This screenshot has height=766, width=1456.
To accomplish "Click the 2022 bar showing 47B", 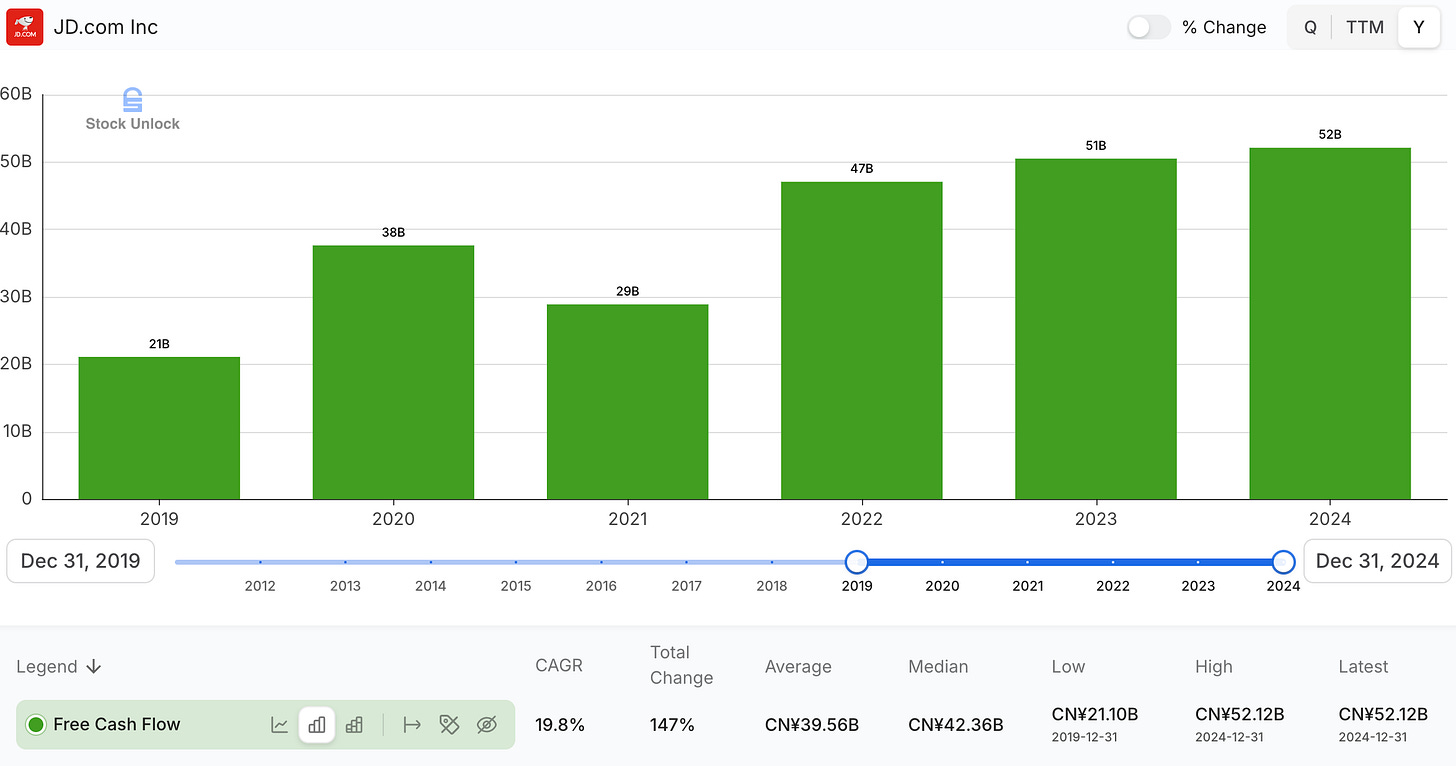I will pyautogui.click(x=861, y=340).
